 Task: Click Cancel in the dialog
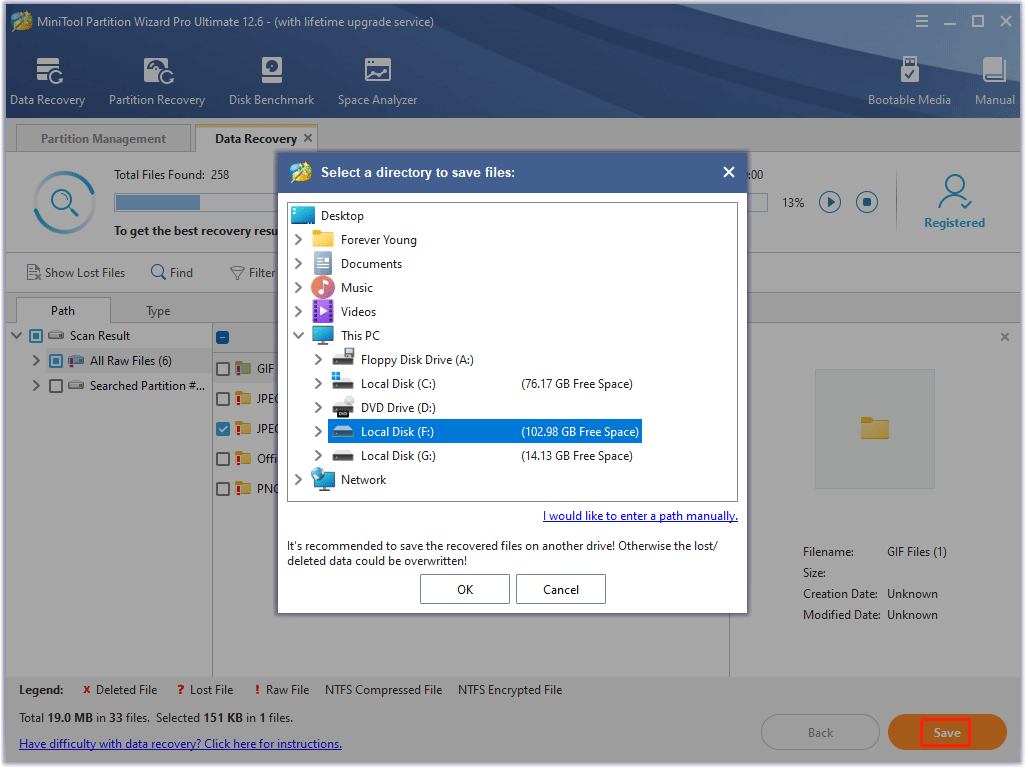[x=561, y=590]
